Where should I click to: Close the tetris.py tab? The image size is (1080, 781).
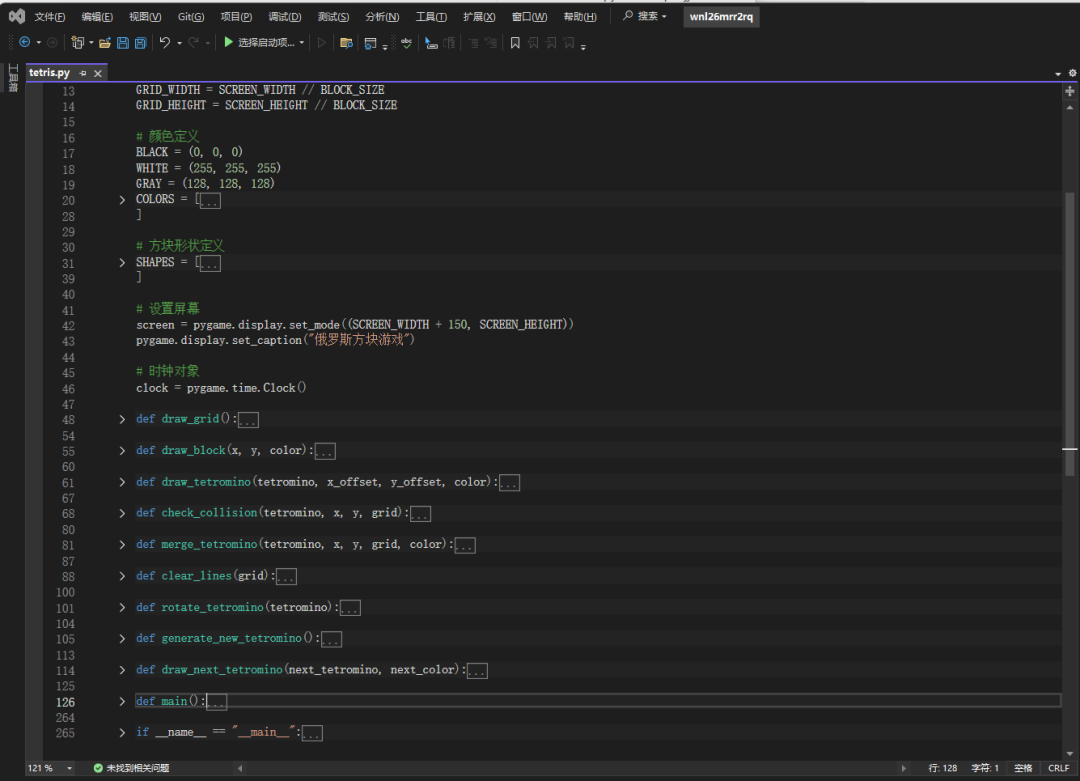tap(98, 73)
